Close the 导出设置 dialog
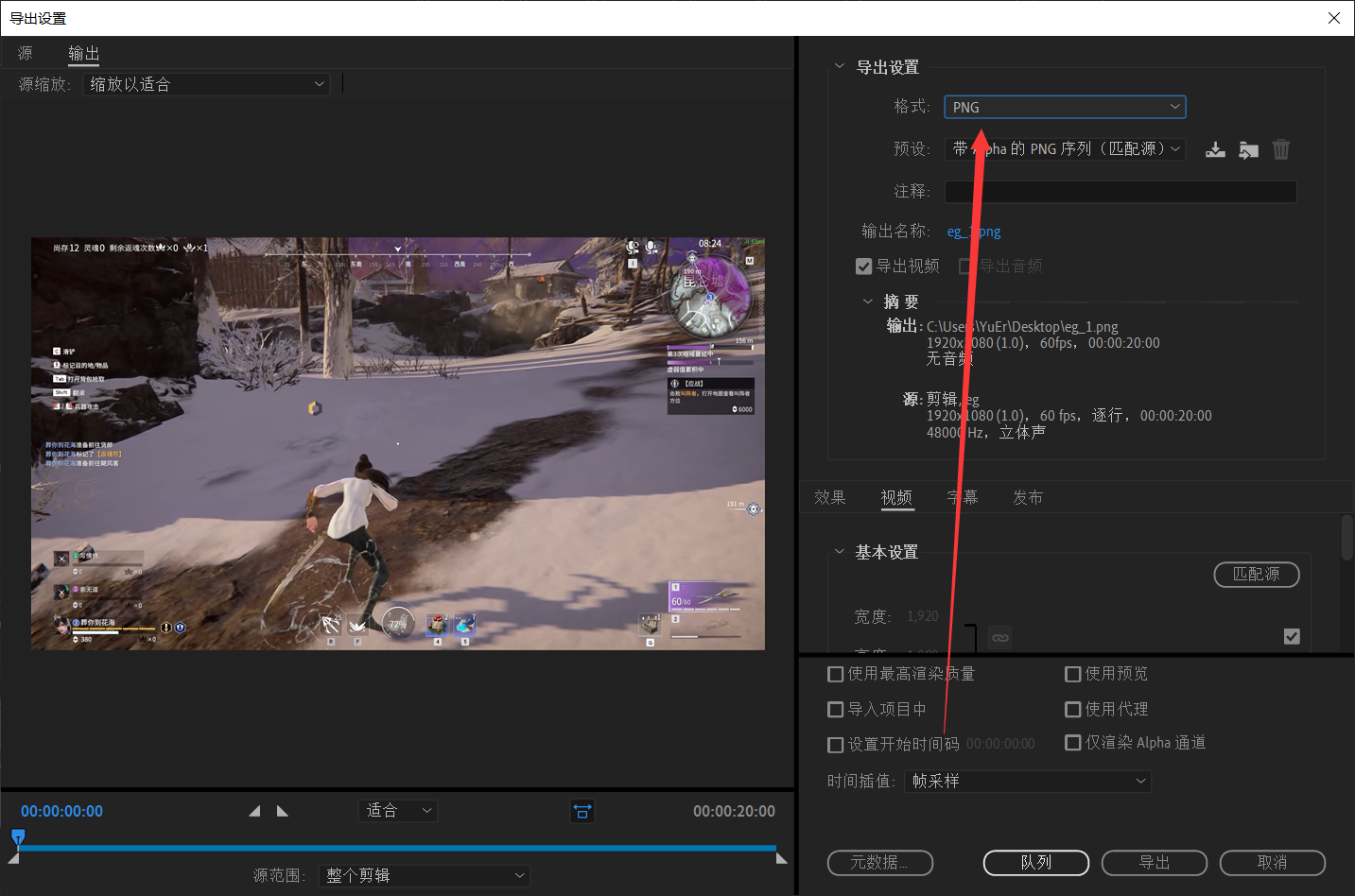 point(1334,18)
